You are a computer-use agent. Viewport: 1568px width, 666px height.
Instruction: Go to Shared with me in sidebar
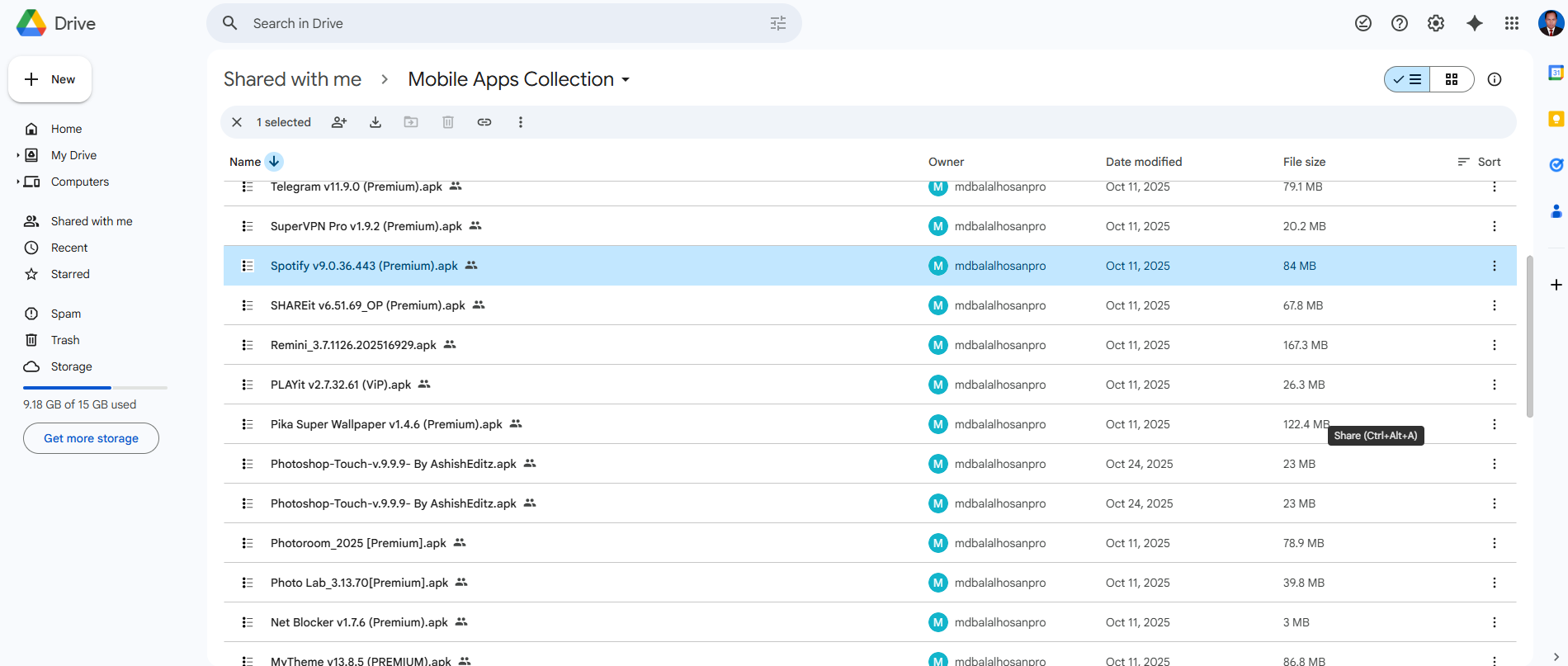pyautogui.click(x=91, y=221)
